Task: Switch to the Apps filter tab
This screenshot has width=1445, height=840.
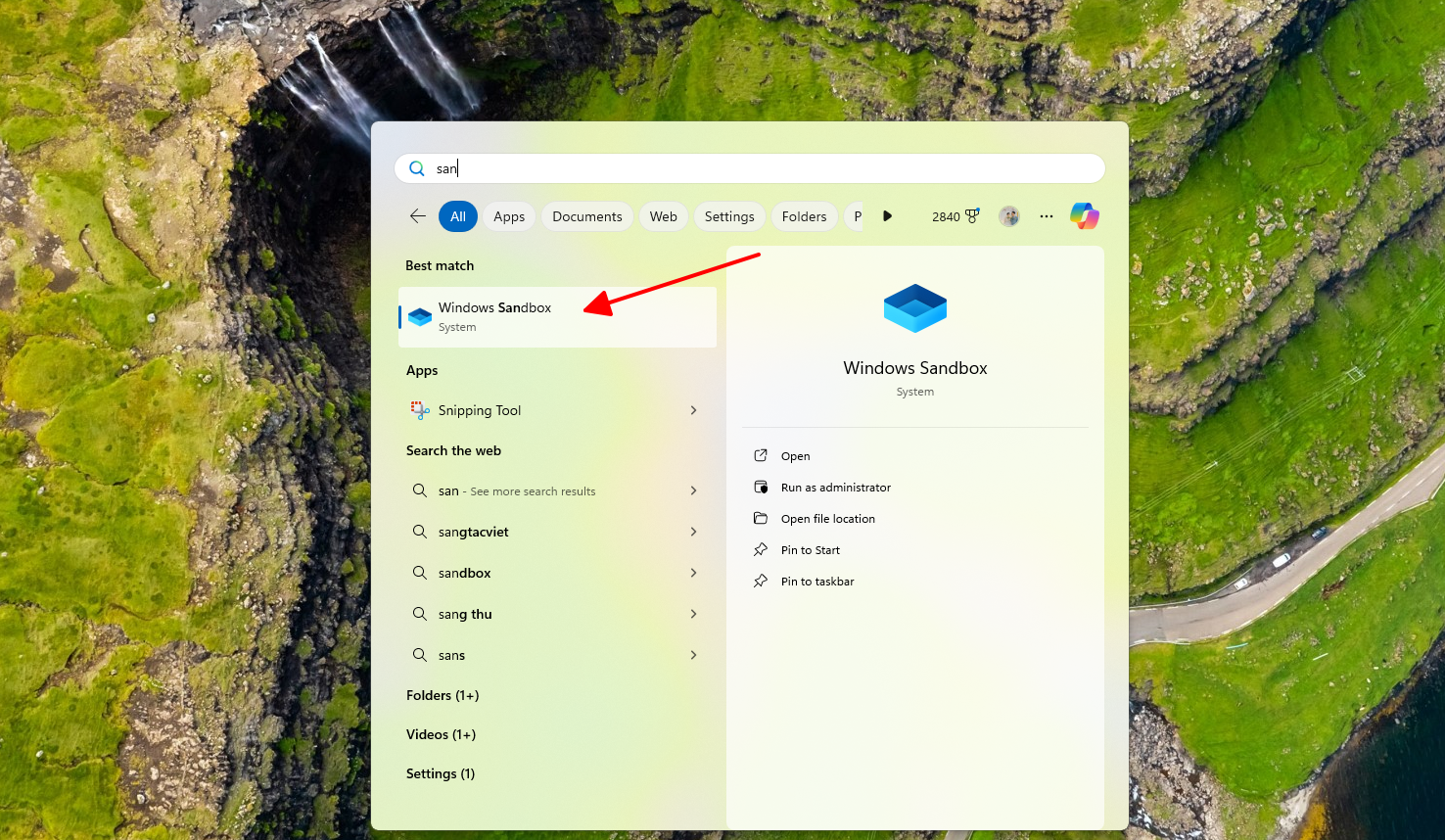Action: [509, 216]
